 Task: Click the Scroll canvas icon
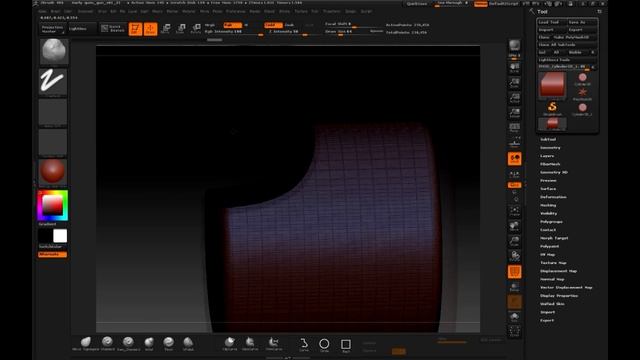(x=514, y=68)
